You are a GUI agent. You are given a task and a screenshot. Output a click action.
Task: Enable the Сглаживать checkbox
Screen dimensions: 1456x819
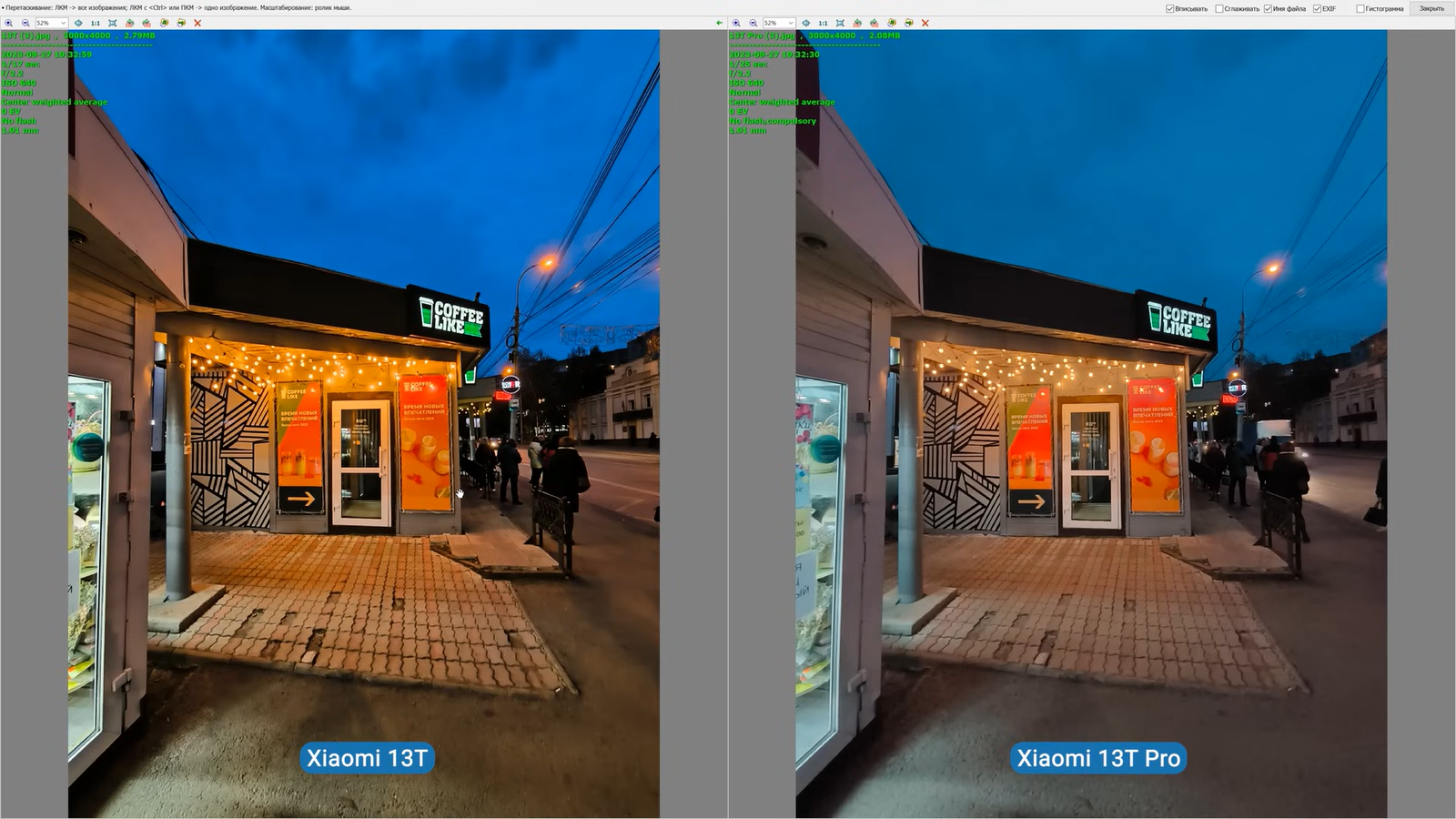coord(1219,9)
